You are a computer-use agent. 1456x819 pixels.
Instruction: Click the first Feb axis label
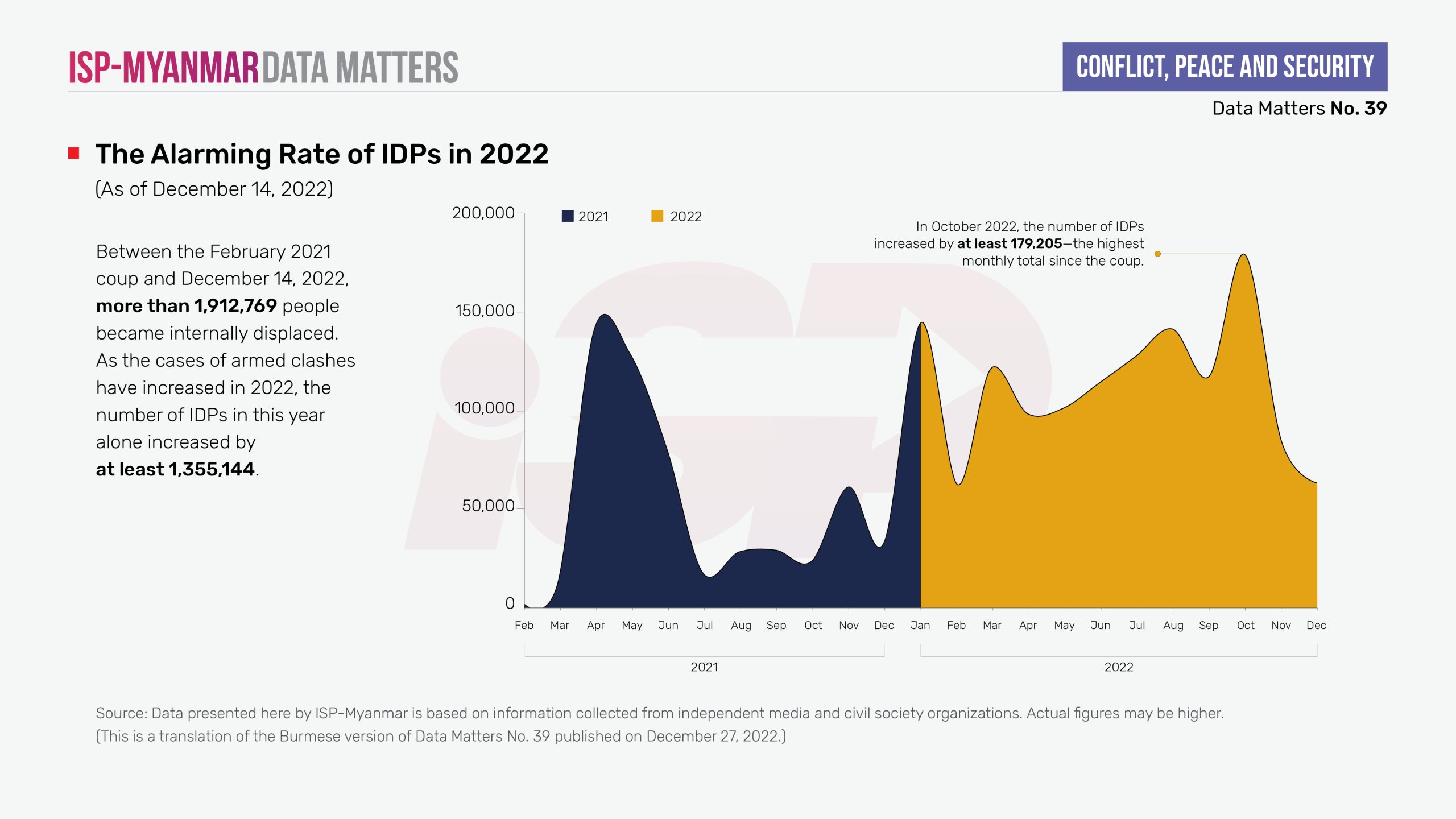pos(524,625)
